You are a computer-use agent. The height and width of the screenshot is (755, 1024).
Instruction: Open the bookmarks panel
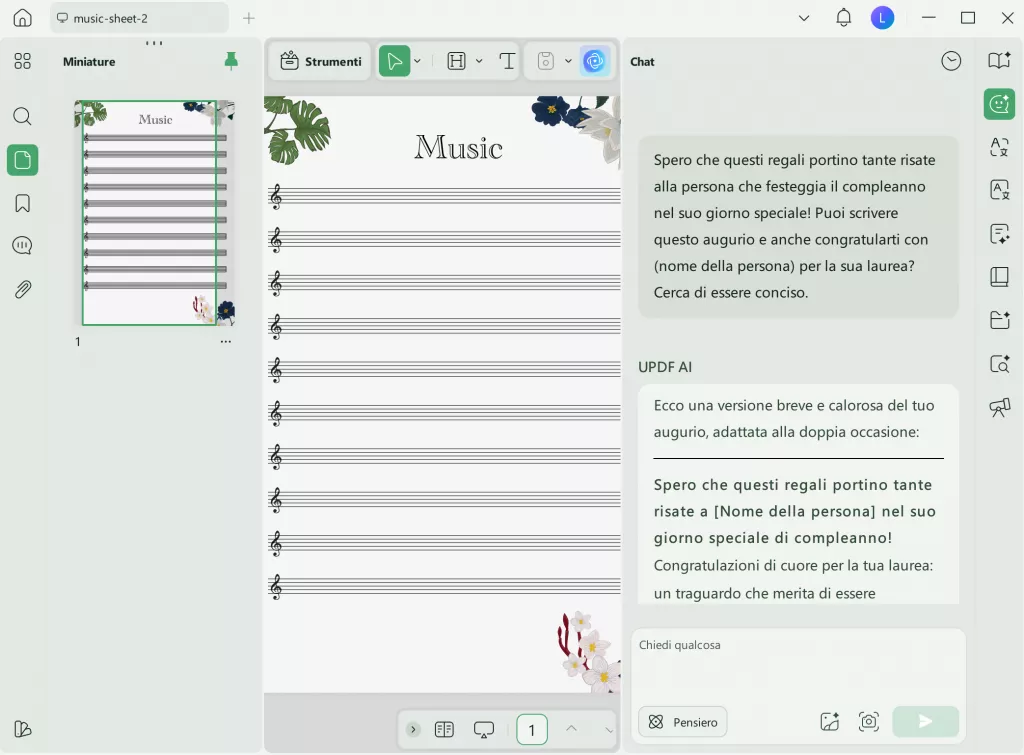22,203
